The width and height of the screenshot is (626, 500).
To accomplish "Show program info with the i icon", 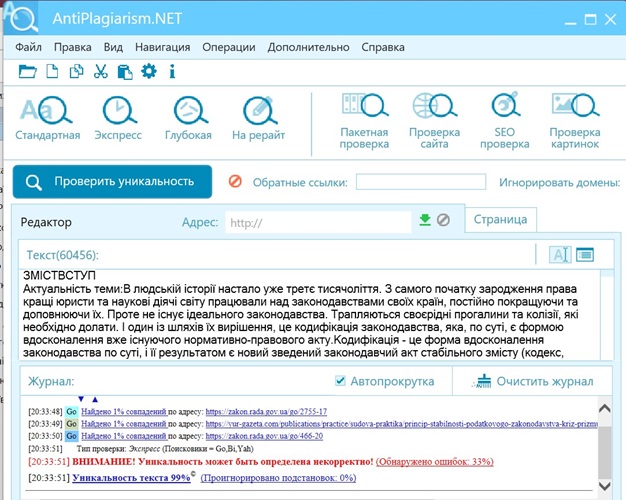I will click(x=172, y=72).
